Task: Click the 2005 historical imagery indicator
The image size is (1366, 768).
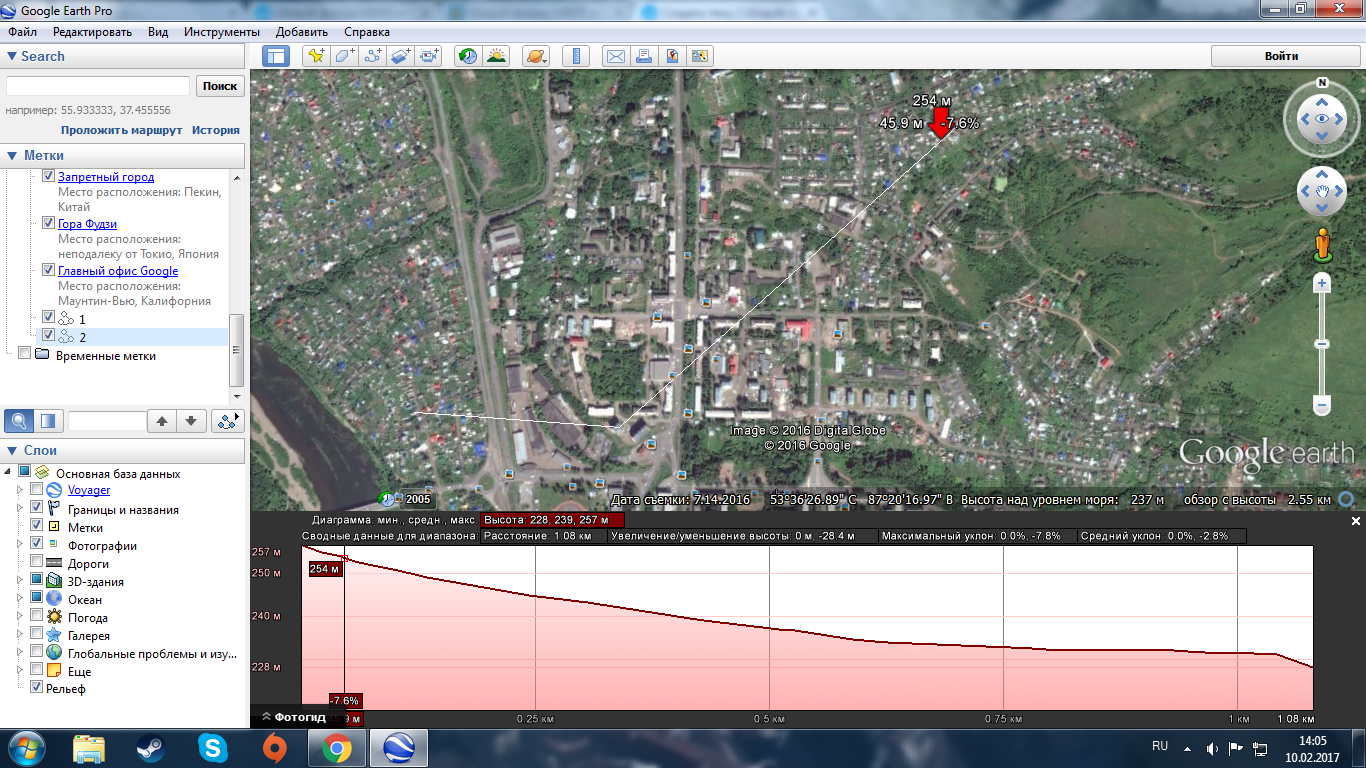Action: [406, 498]
